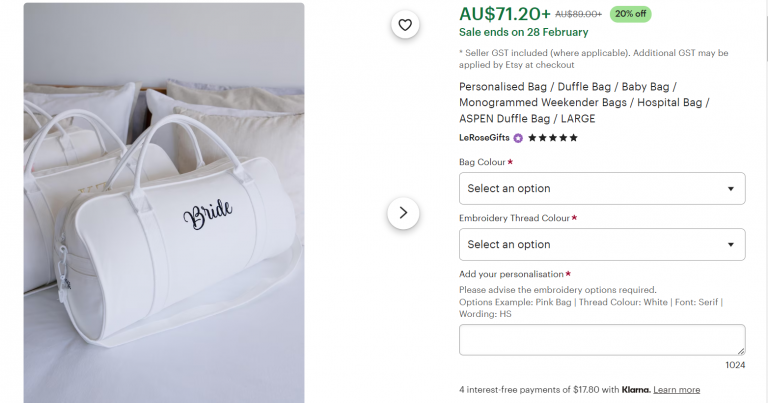Click the five-star rating icons
The height and width of the screenshot is (403, 768).
tap(553, 138)
